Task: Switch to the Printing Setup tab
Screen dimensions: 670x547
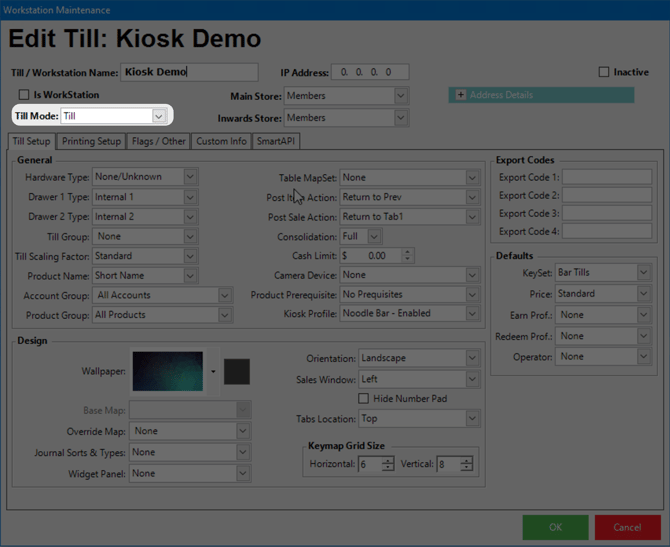Action: click(92, 141)
